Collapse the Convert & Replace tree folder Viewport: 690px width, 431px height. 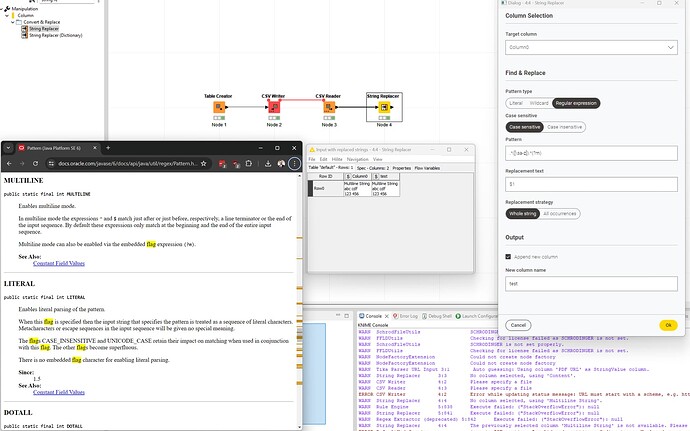20,23
